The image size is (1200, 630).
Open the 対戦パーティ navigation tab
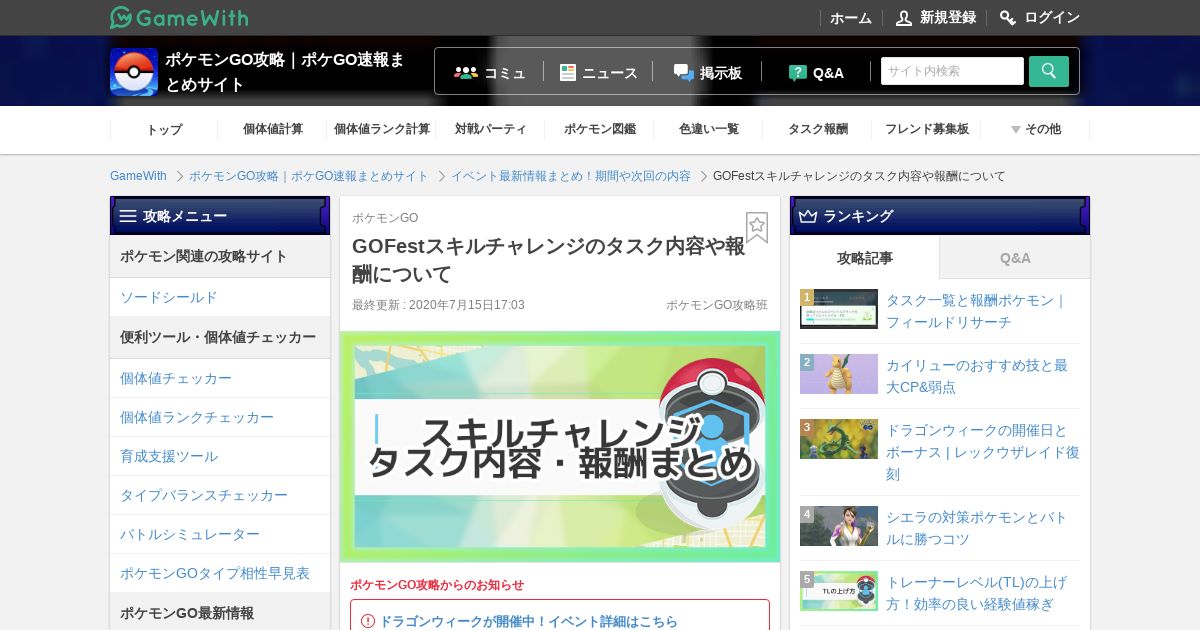pyautogui.click(x=491, y=129)
